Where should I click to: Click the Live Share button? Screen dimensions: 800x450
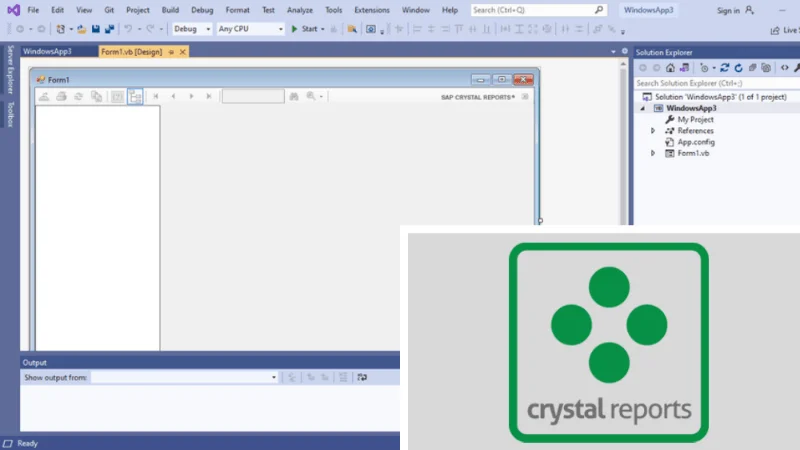(x=785, y=30)
